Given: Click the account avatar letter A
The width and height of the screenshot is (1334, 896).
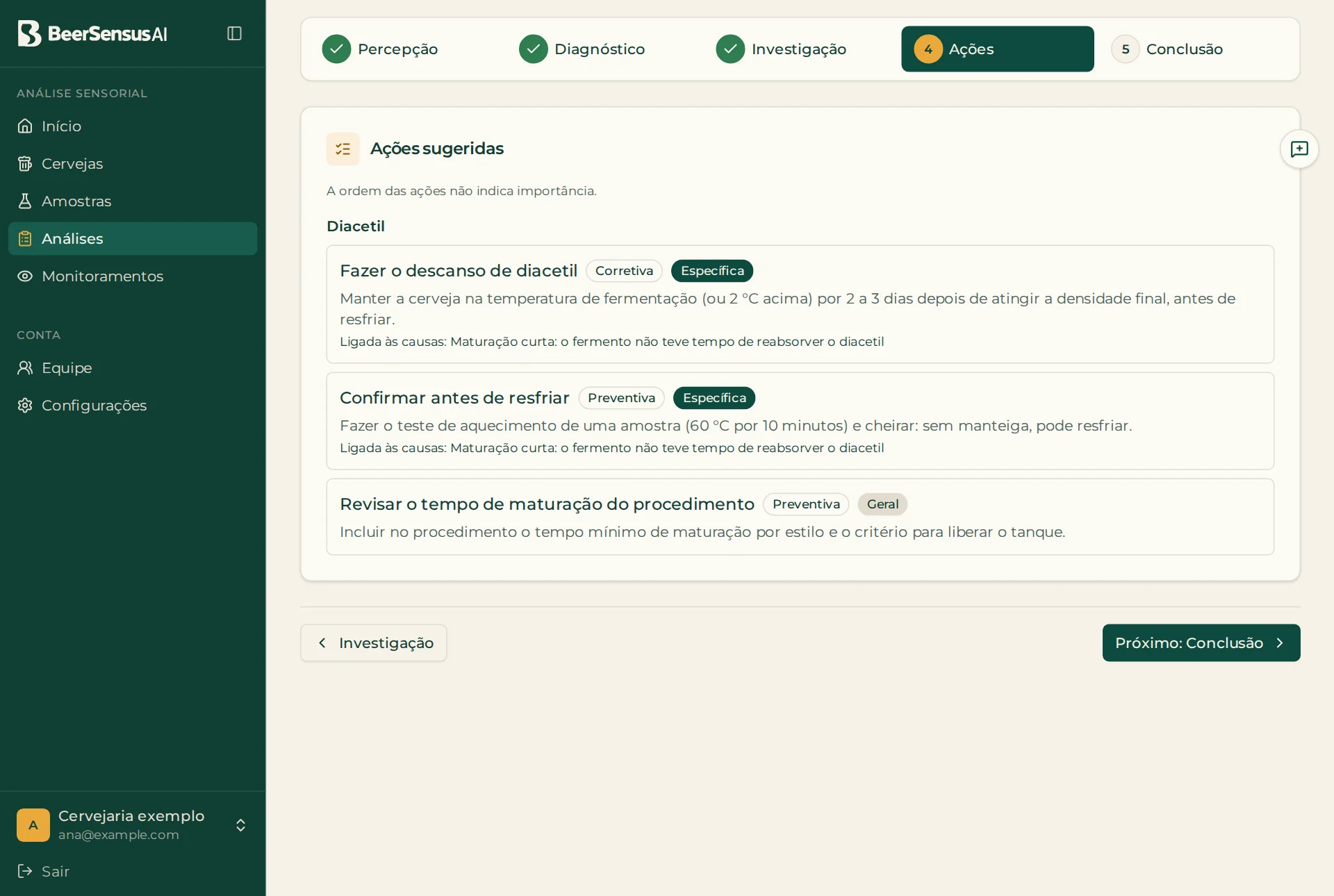Looking at the screenshot, I should click(x=33, y=825).
